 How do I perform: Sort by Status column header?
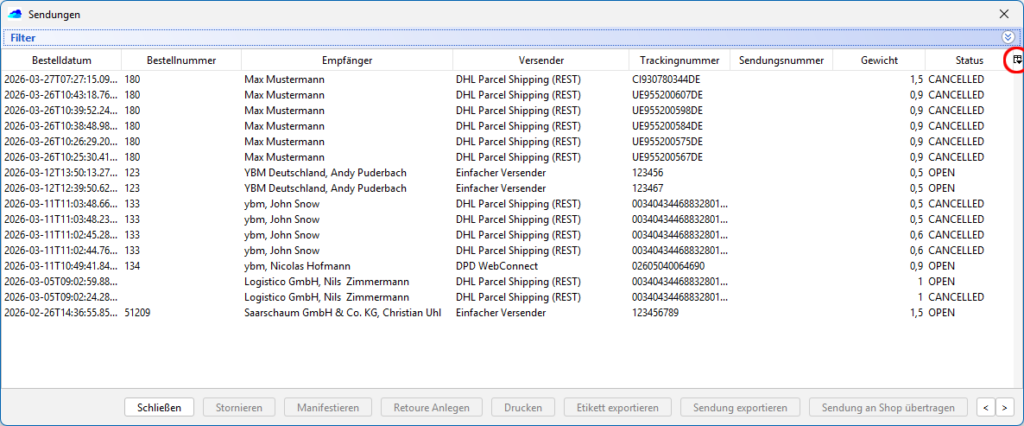pos(968,61)
